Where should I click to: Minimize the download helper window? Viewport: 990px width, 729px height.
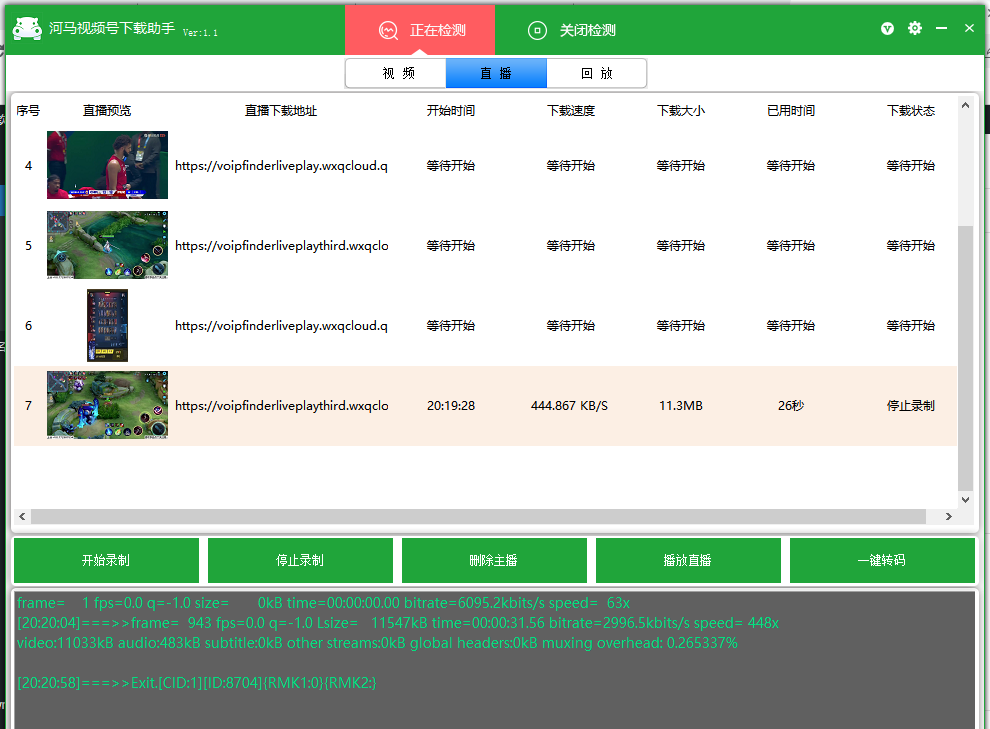point(941,29)
